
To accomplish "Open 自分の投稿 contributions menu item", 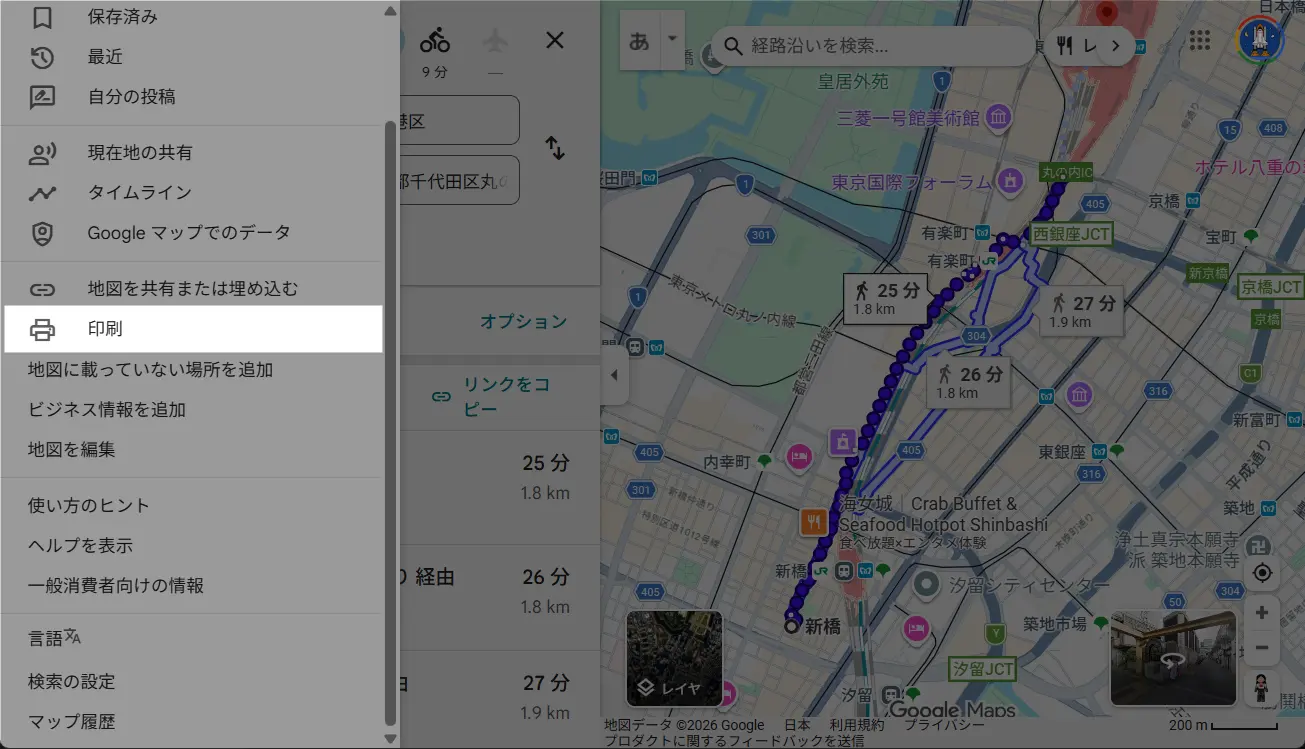I will [192, 97].
